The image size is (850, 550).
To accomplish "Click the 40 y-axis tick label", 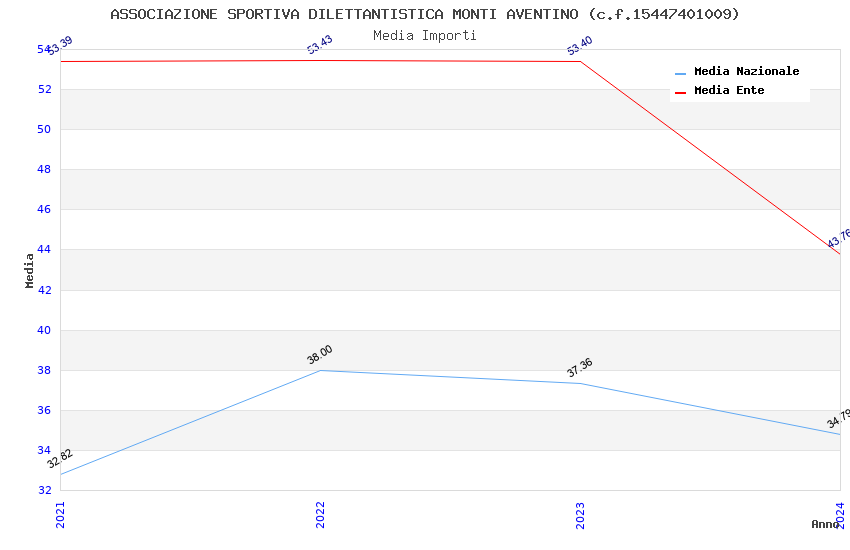I will click(x=44, y=330).
